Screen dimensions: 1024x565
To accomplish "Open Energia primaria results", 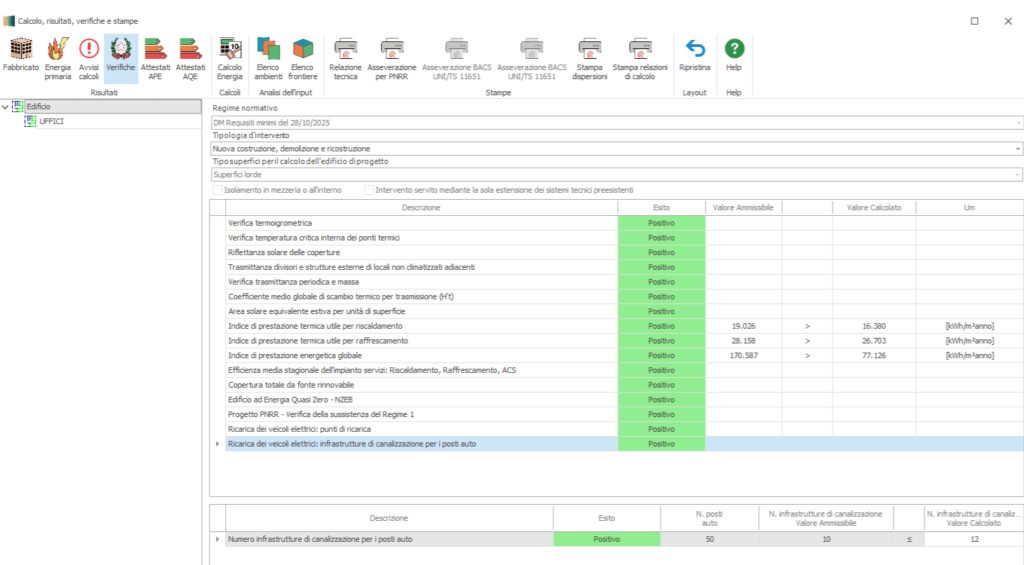I will tap(57, 50).
